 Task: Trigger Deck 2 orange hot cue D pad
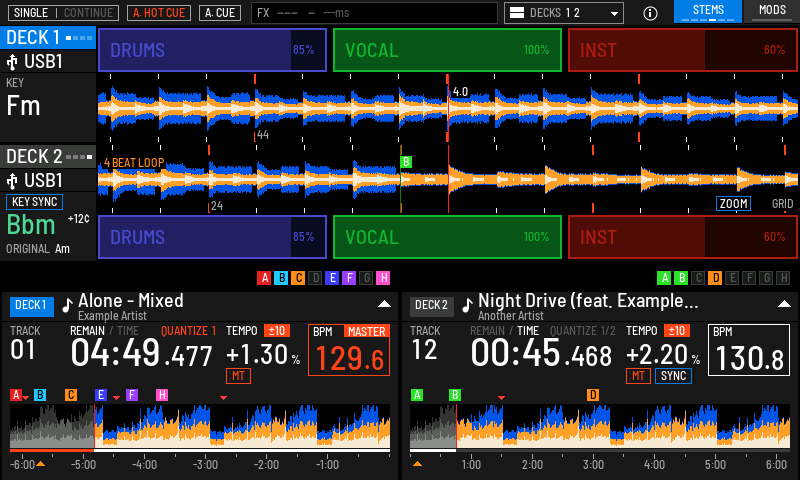[715, 278]
